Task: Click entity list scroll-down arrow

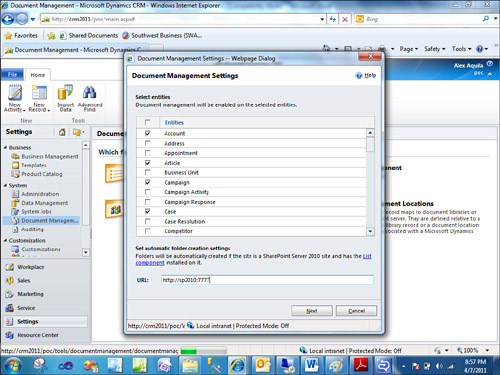Action: 370,231
